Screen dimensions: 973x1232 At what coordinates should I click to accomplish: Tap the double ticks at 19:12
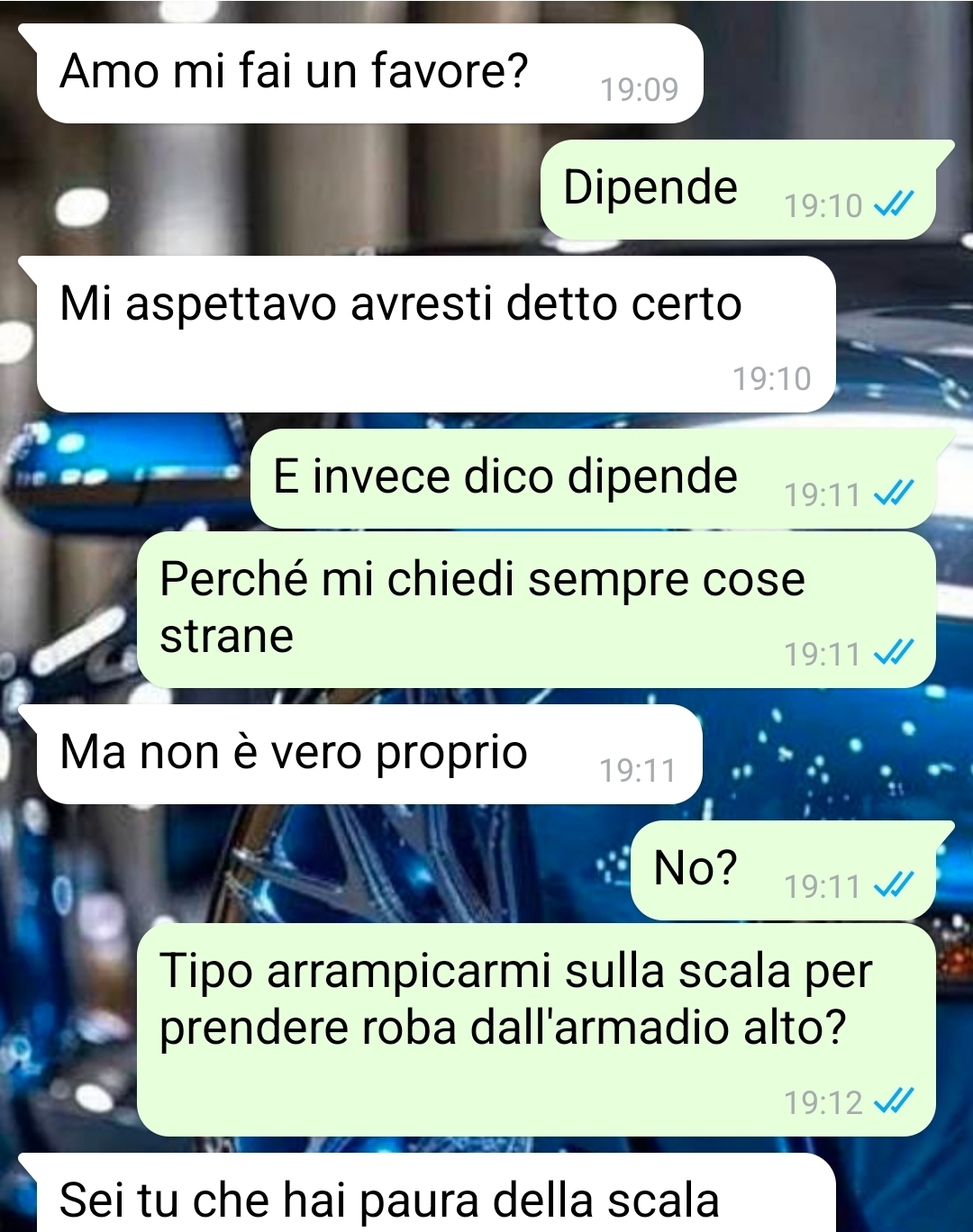(894, 1101)
